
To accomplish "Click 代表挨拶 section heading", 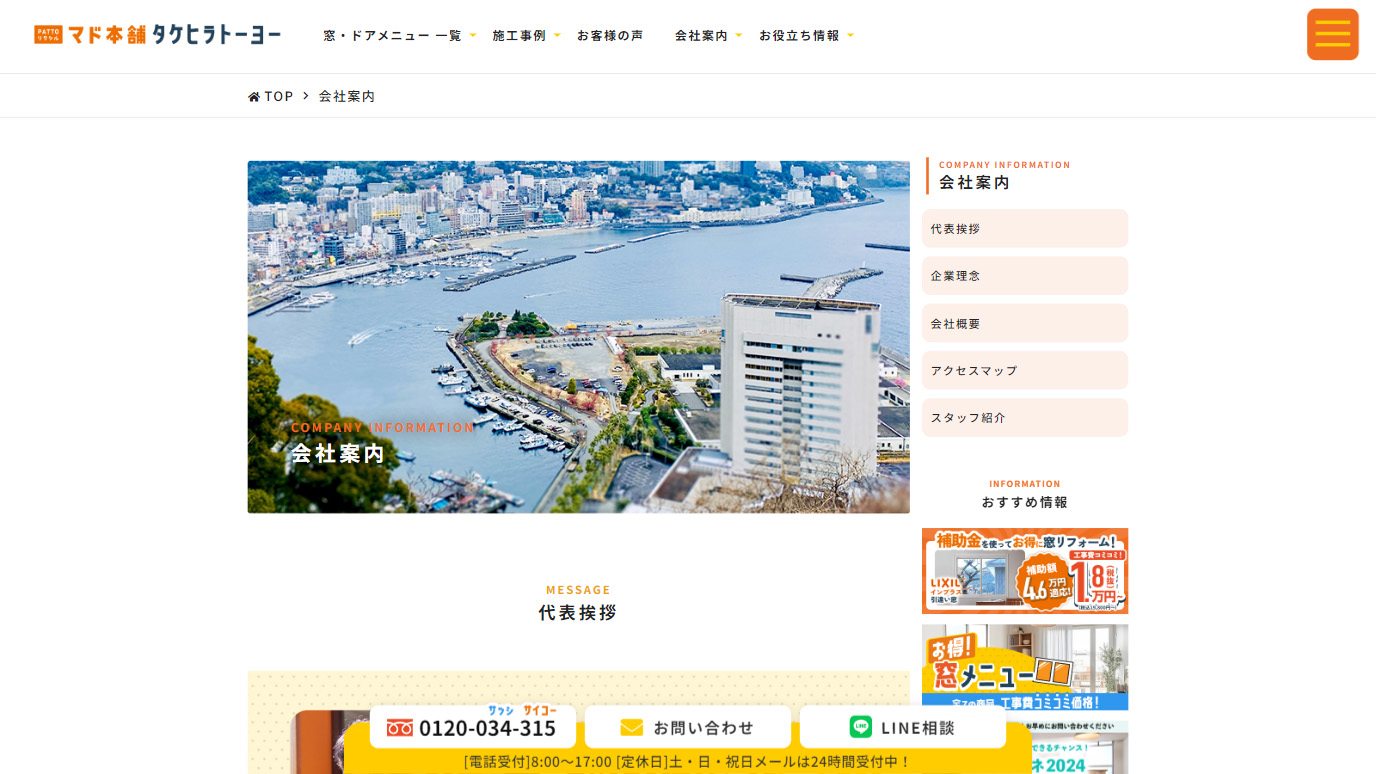I will pyautogui.click(x=578, y=612).
